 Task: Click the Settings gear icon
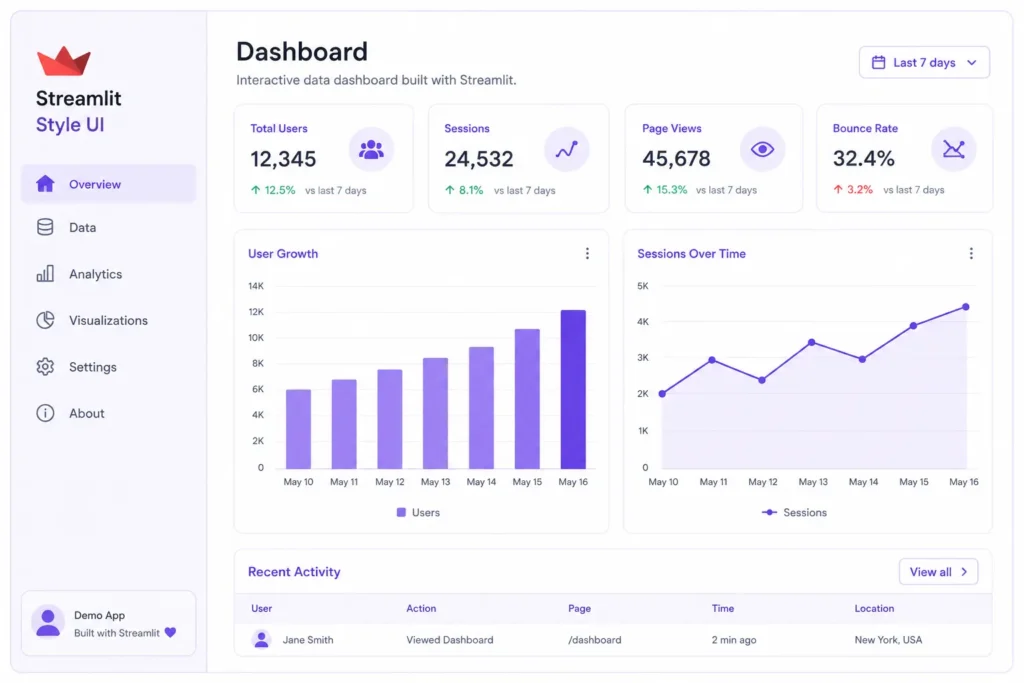tap(45, 366)
